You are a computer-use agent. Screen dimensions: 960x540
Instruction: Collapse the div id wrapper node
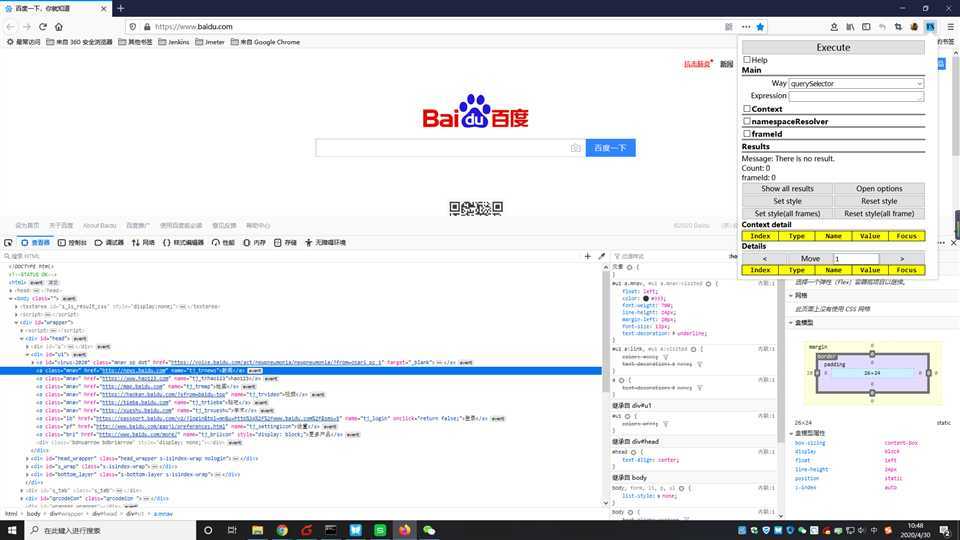tap(17, 323)
